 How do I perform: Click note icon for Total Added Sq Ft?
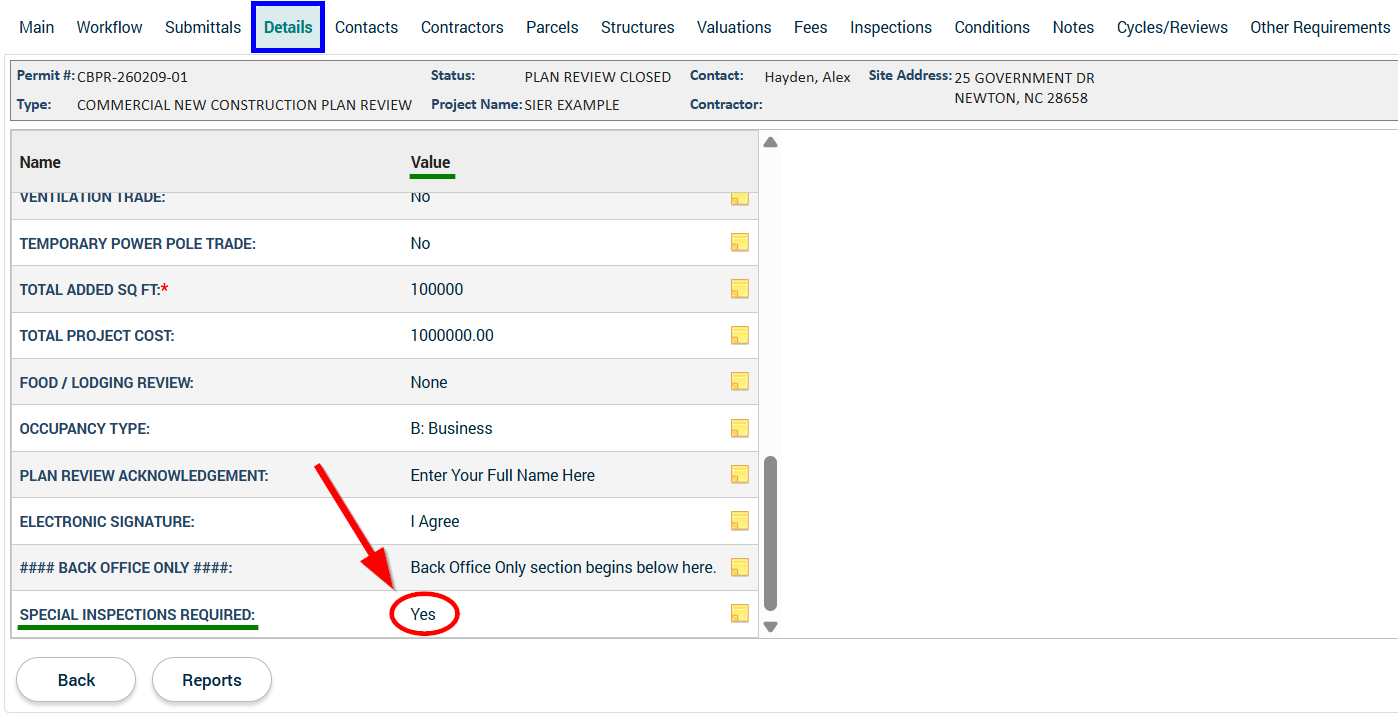coord(740,289)
